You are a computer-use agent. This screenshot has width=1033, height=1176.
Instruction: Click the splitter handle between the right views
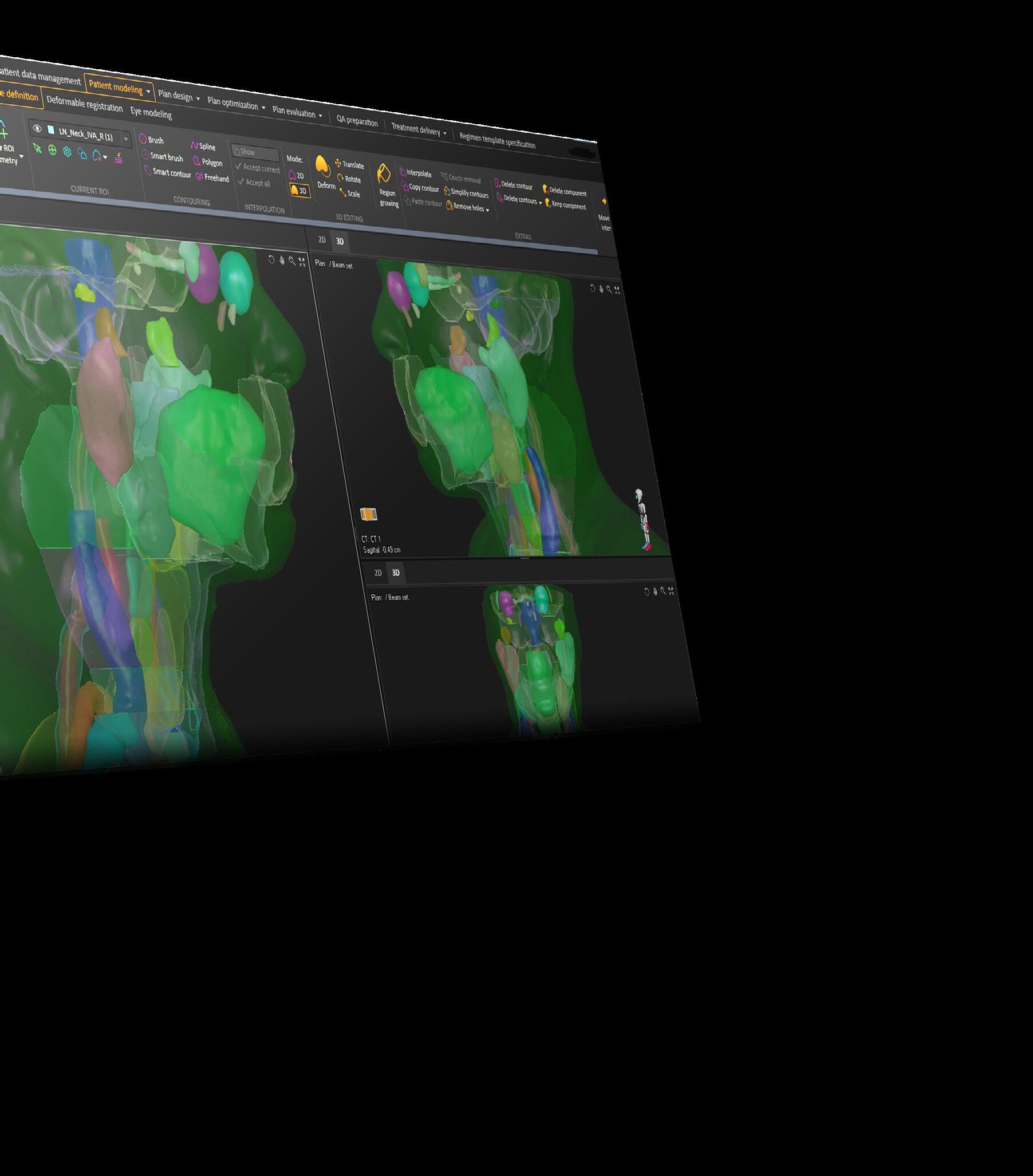(x=525, y=558)
